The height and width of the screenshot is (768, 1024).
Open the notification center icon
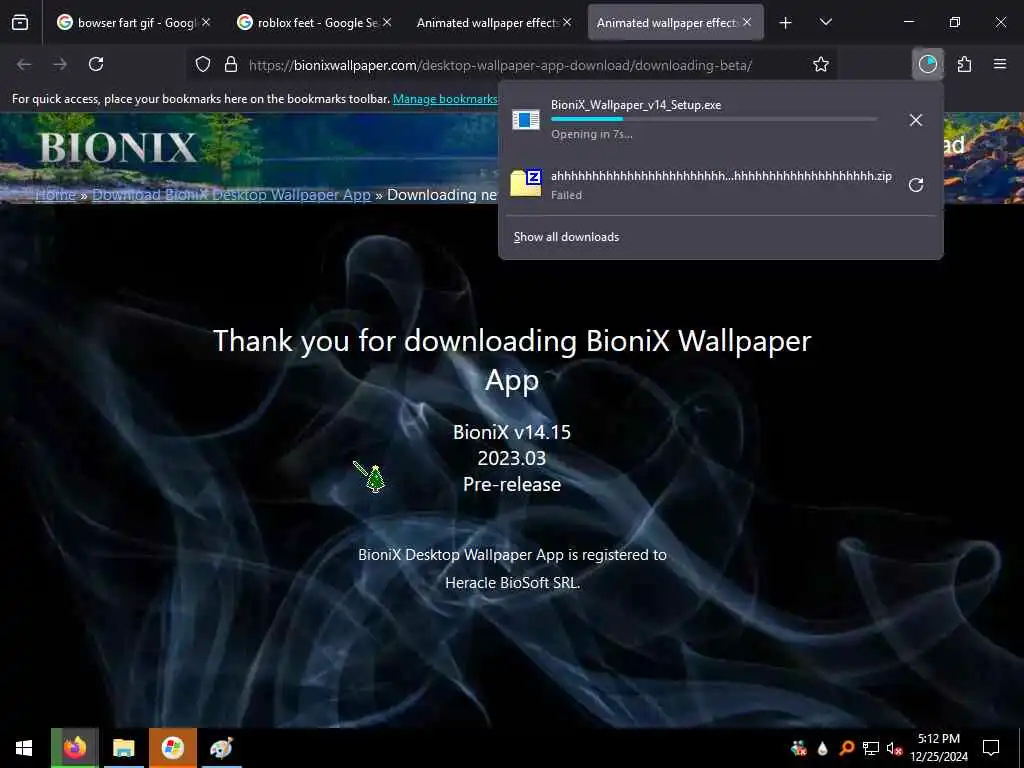tap(991, 748)
